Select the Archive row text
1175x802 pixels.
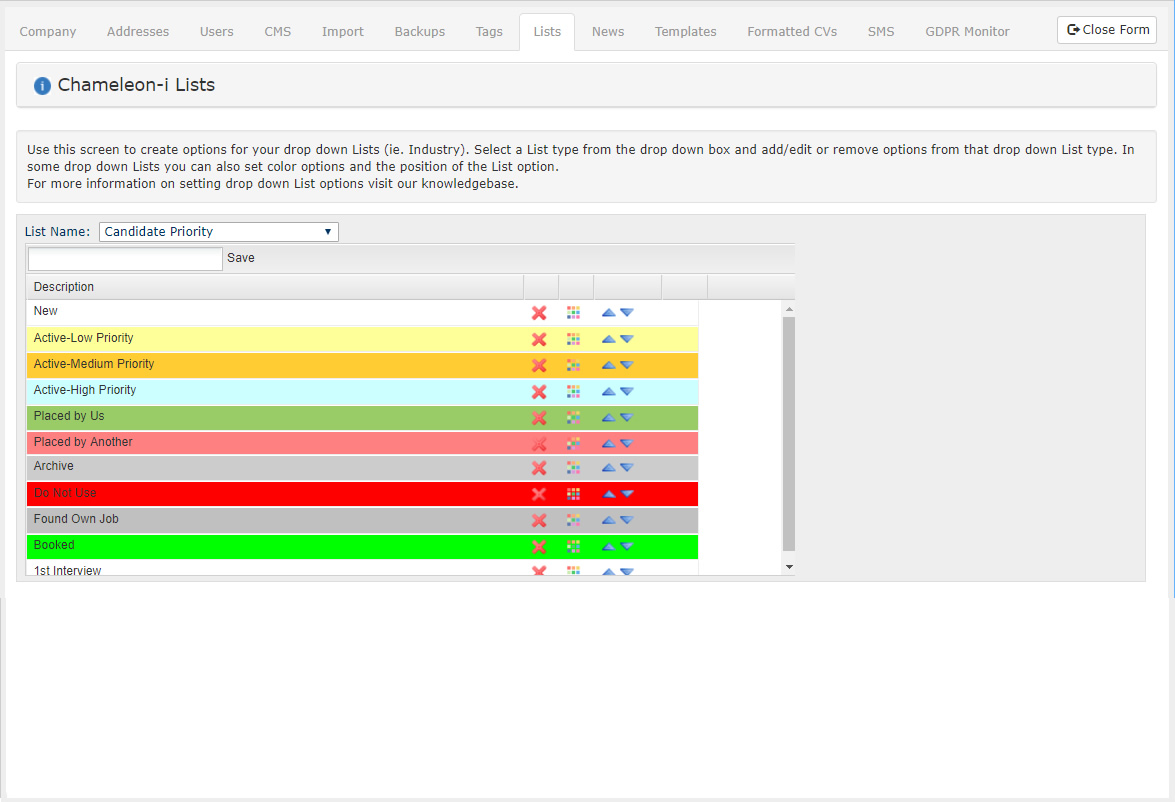coord(53,466)
